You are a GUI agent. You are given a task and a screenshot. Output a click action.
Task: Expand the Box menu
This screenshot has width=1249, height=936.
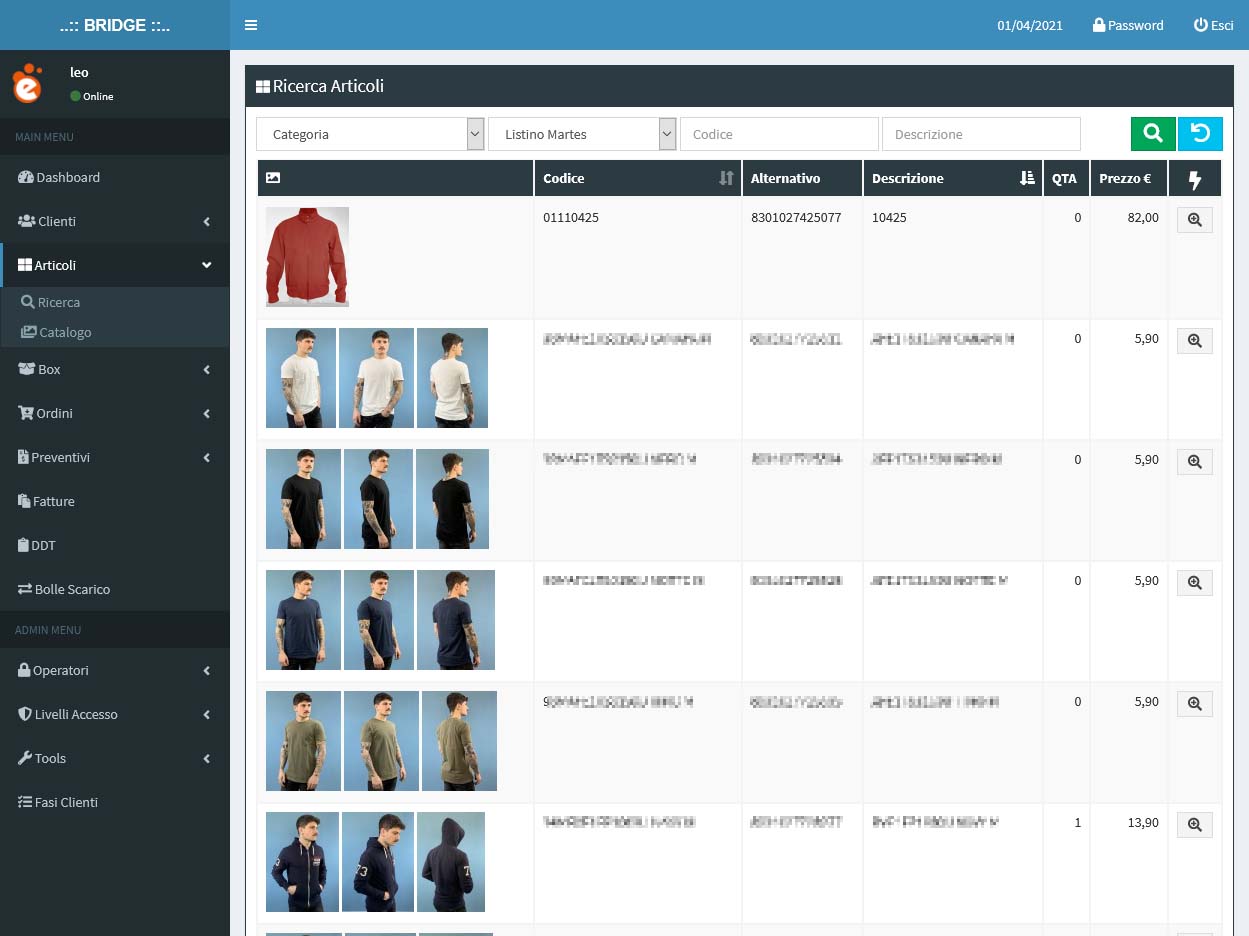point(115,369)
